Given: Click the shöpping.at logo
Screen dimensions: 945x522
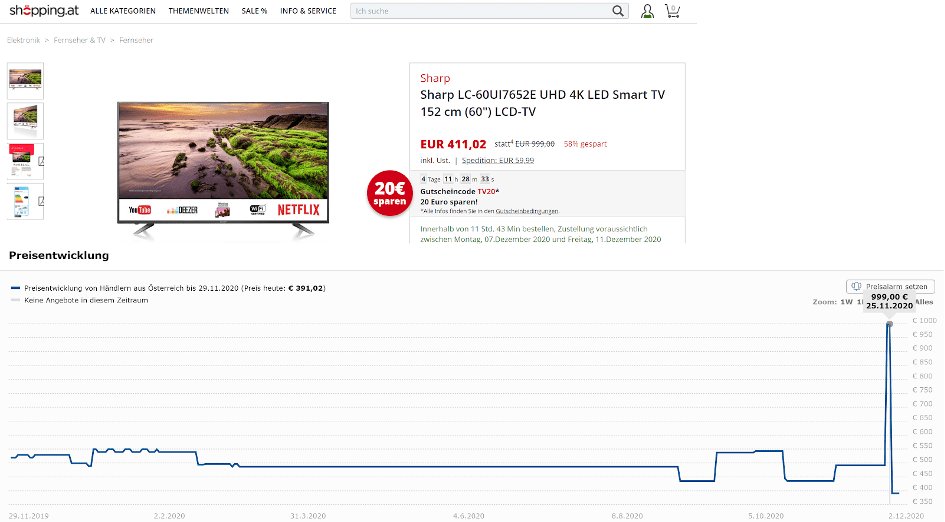Looking at the screenshot, I should (44, 10).
